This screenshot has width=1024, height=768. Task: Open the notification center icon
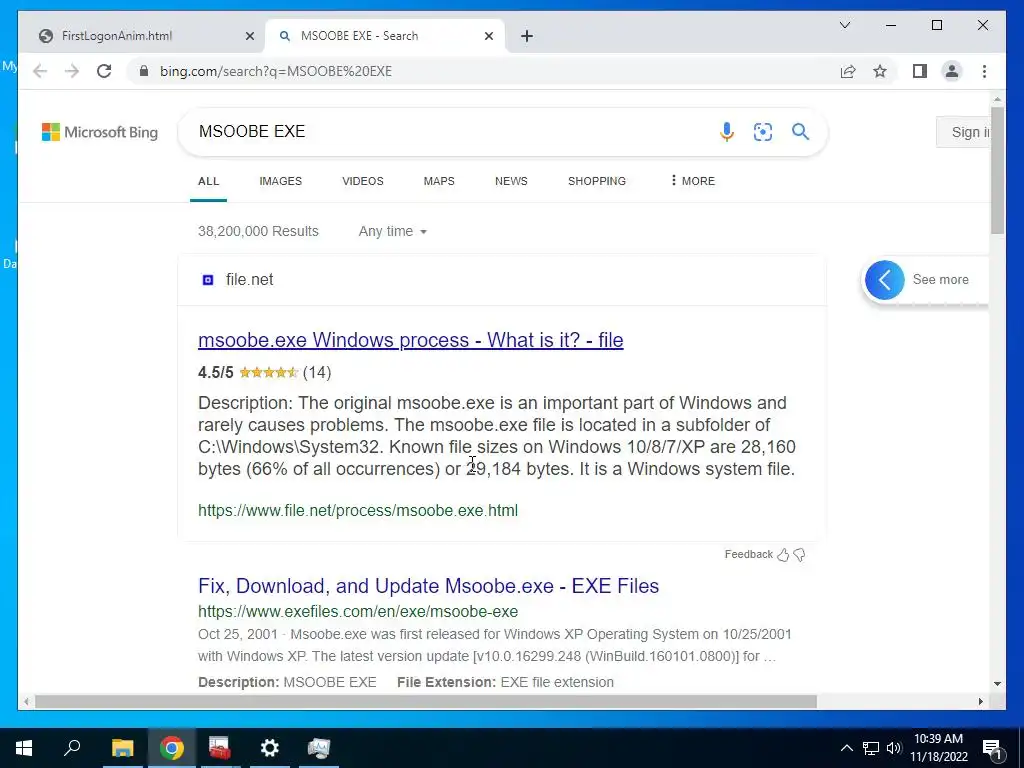pos(992,748)
